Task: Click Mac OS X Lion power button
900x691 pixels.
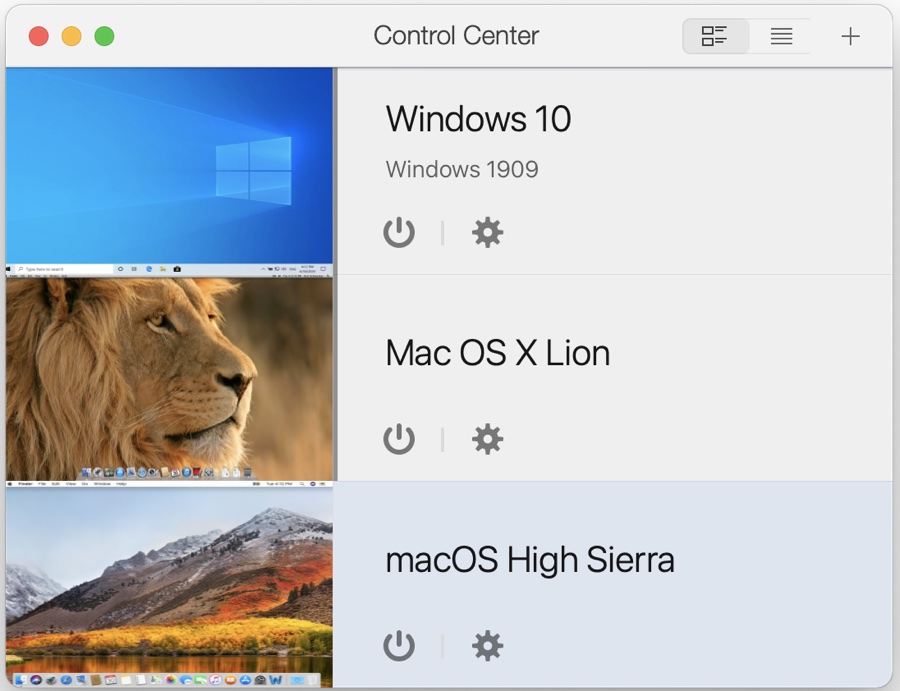Action: coord(399,440)
